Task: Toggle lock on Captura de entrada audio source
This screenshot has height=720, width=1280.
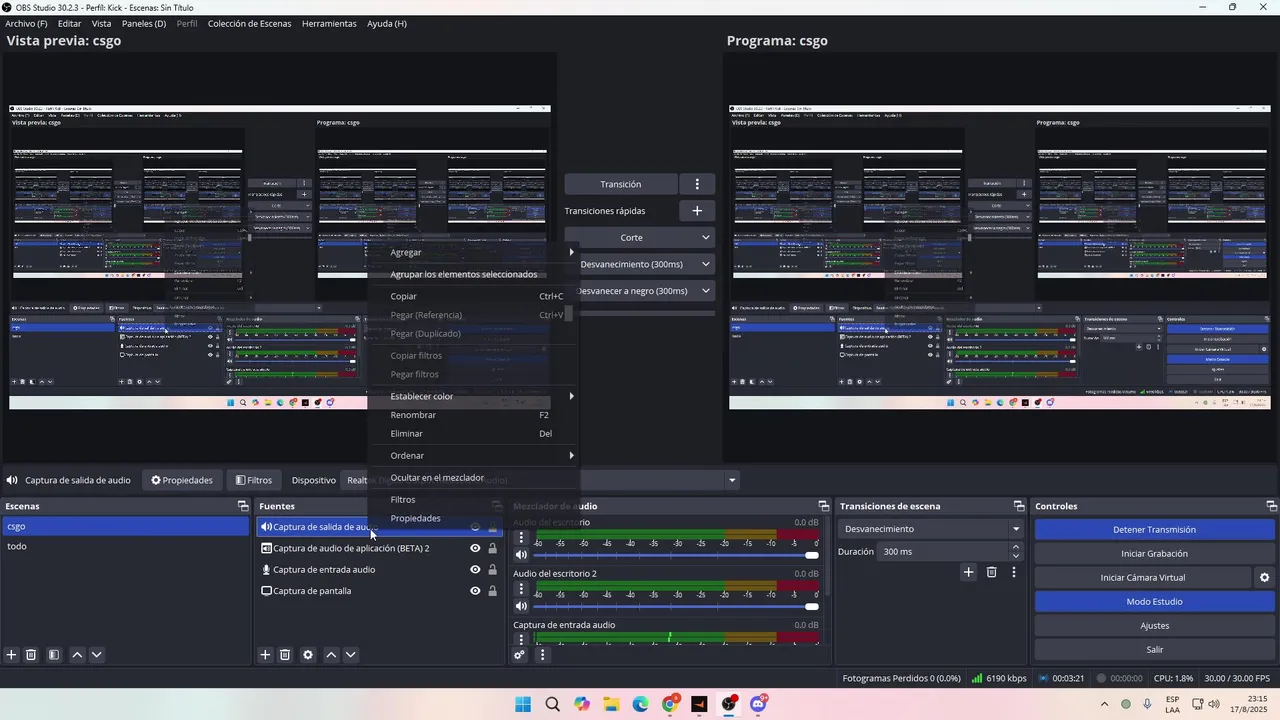Action: pos(492,570)
